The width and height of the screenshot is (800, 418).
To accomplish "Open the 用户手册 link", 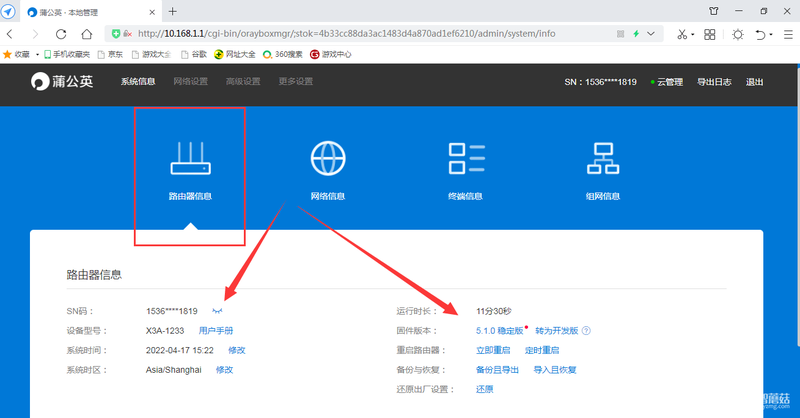I will point(216,331).
